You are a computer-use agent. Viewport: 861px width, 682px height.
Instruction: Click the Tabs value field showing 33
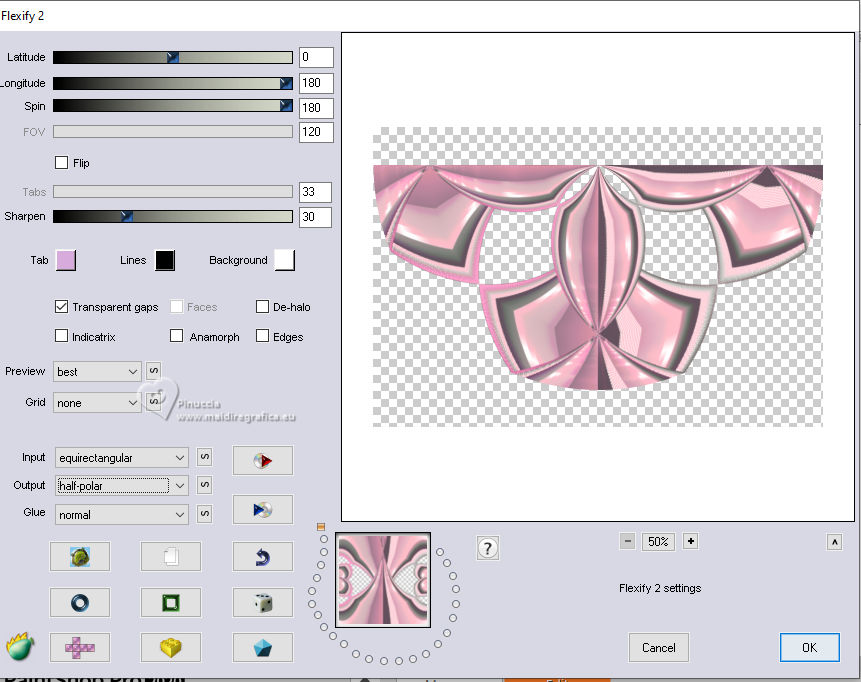tap(315, 192)
